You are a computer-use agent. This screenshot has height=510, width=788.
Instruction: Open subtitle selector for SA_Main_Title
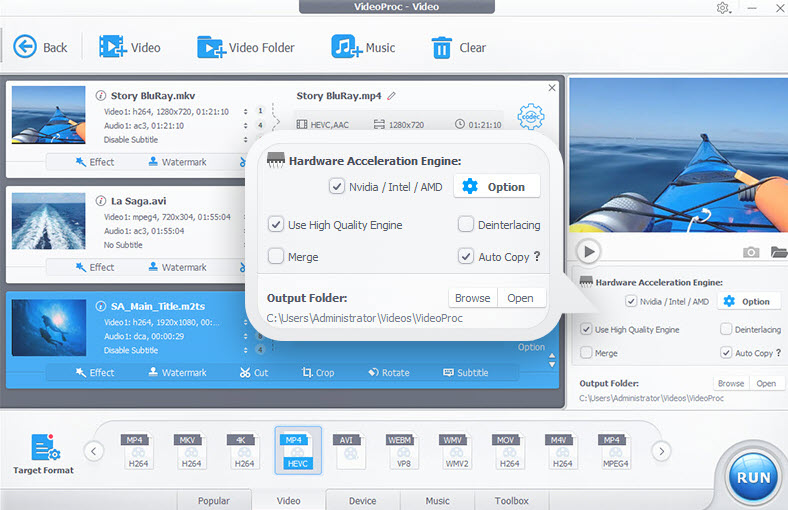245,350
